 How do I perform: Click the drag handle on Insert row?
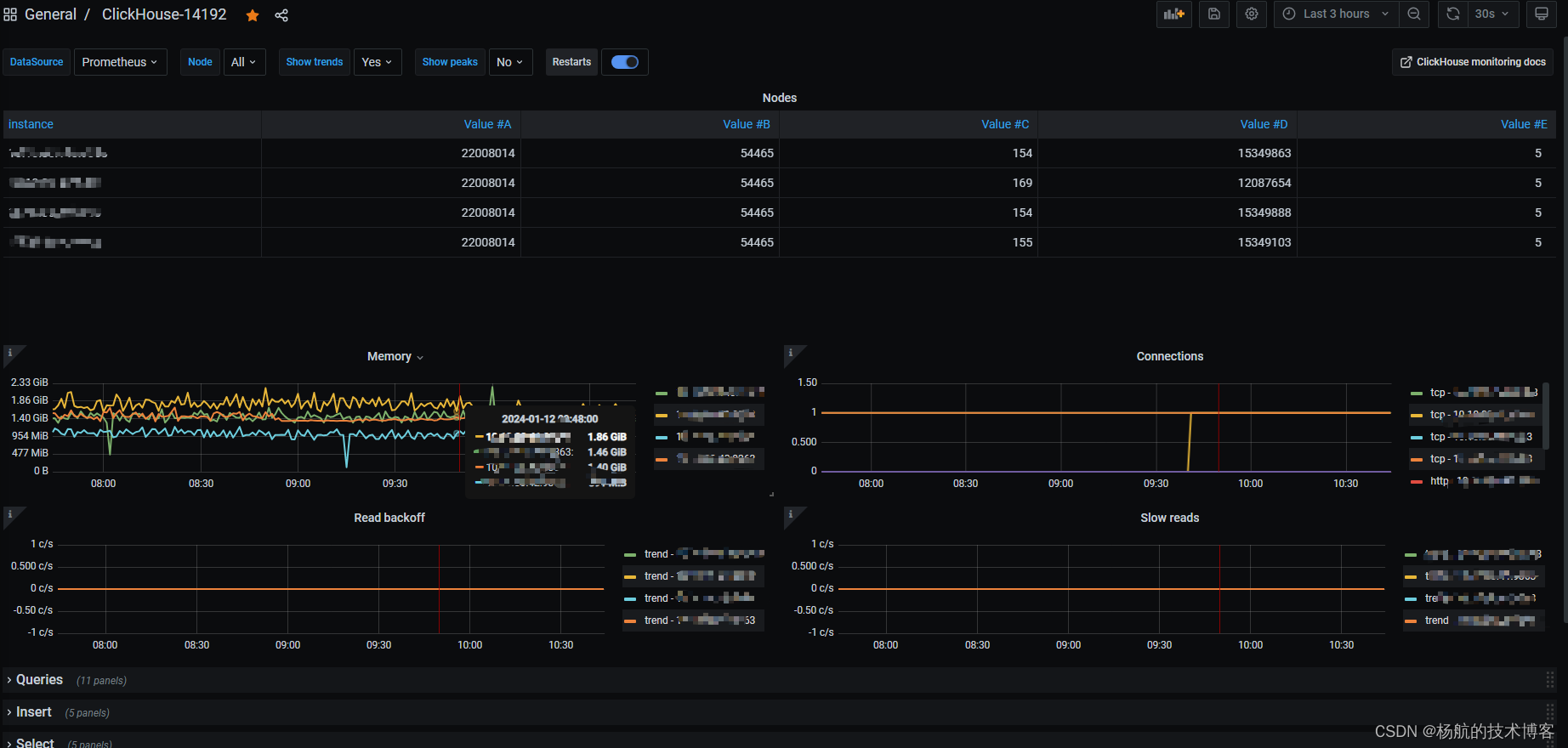(x=1550, y=712)
